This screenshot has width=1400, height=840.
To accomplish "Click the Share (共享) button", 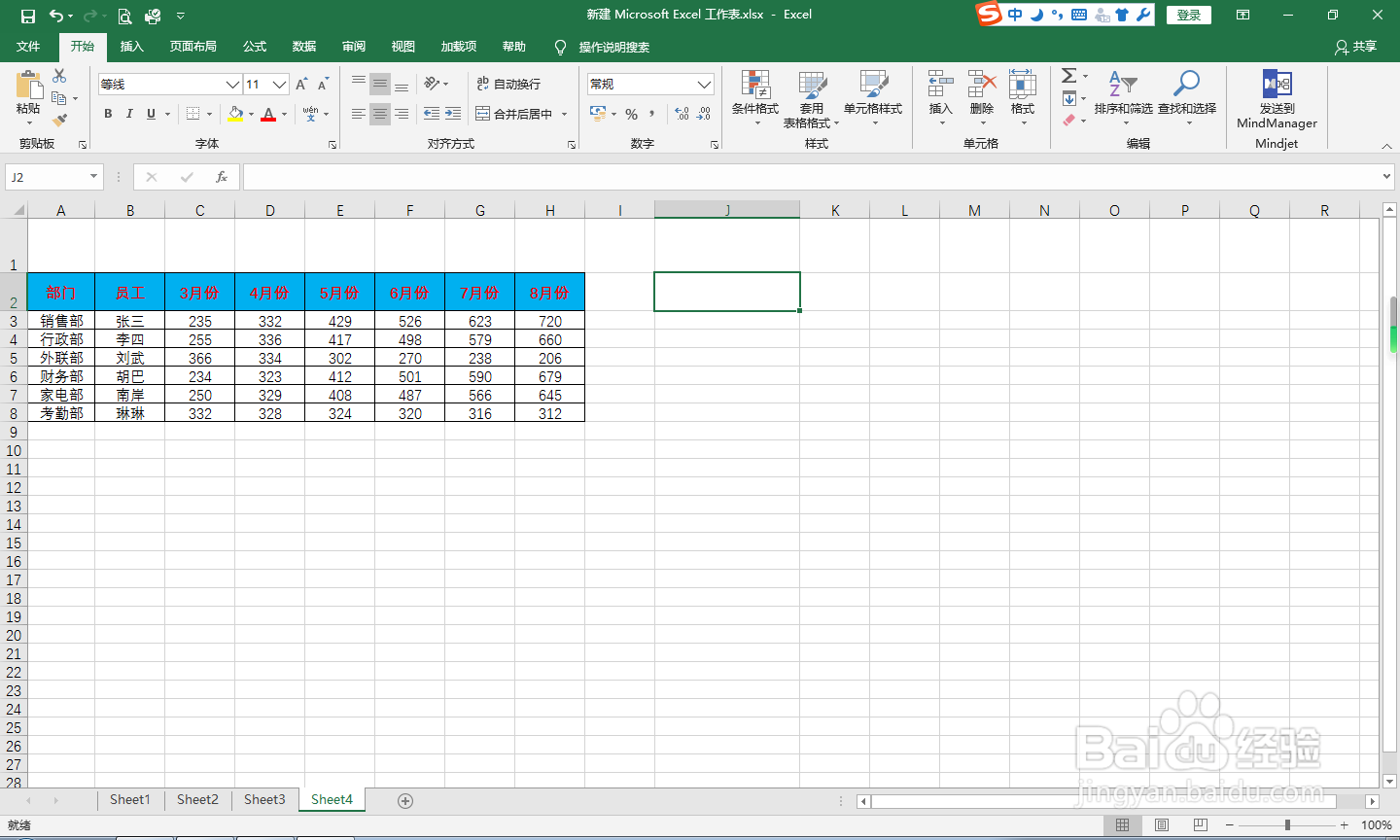I will tap(1356, 47).
